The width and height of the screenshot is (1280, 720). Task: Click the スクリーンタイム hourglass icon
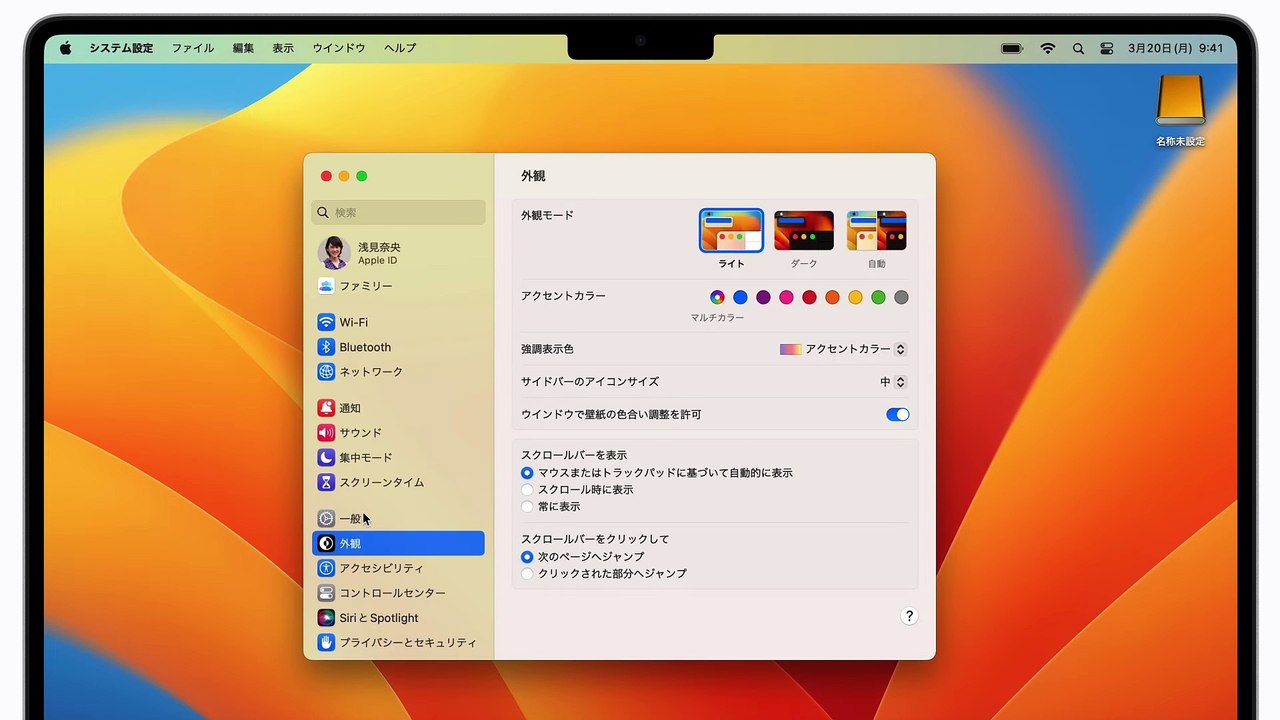[x=326, y=482]
